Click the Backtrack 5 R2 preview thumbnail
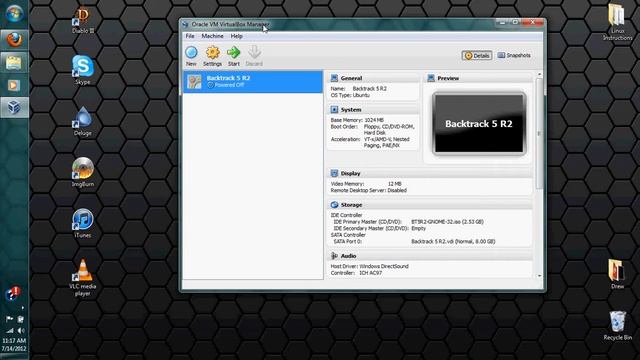The image size is (640, 360). (479, 124)
